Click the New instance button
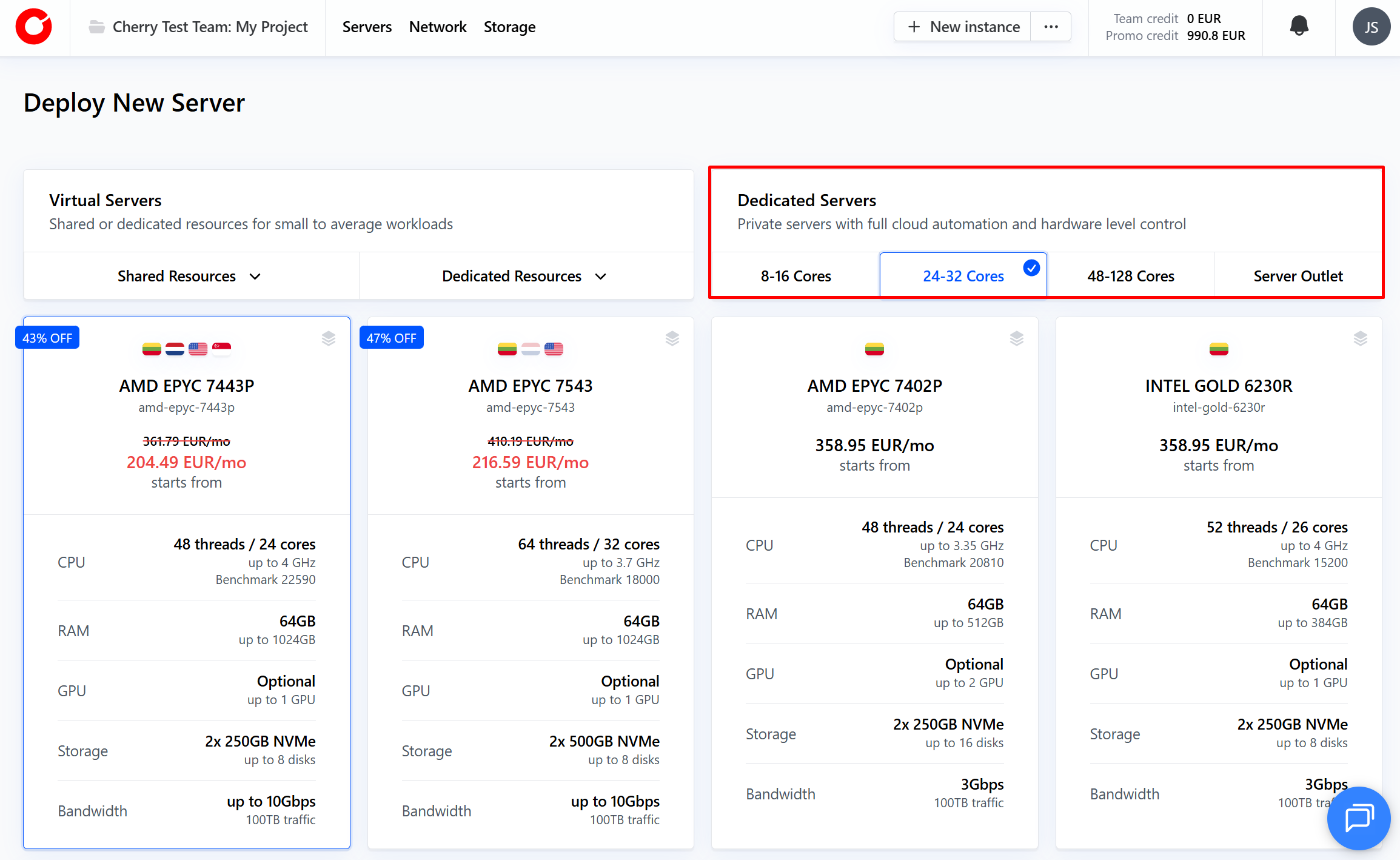Viewport: 1400px width, 860px height. point(963,27)
